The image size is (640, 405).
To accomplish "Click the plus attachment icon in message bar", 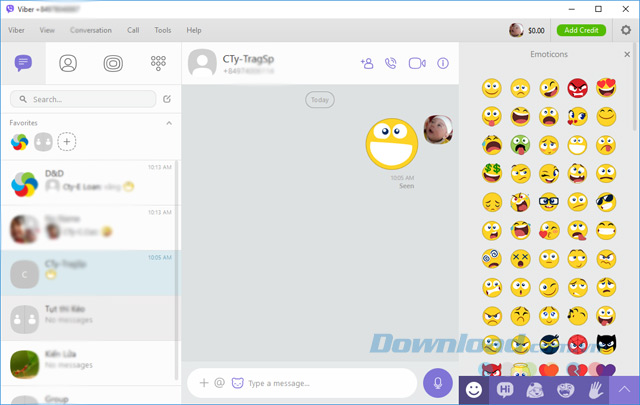I will (x=204, y=383).
